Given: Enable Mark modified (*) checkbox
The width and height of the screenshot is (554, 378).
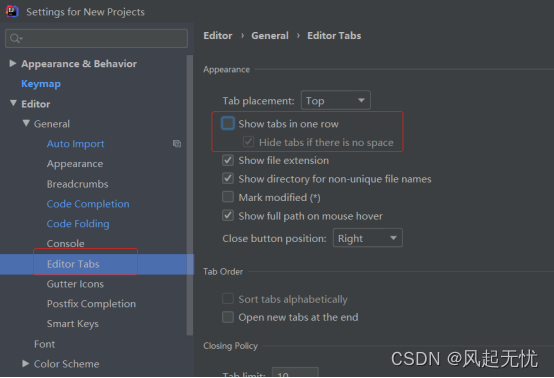Looking at the screenshot, I should click(228, 197).
